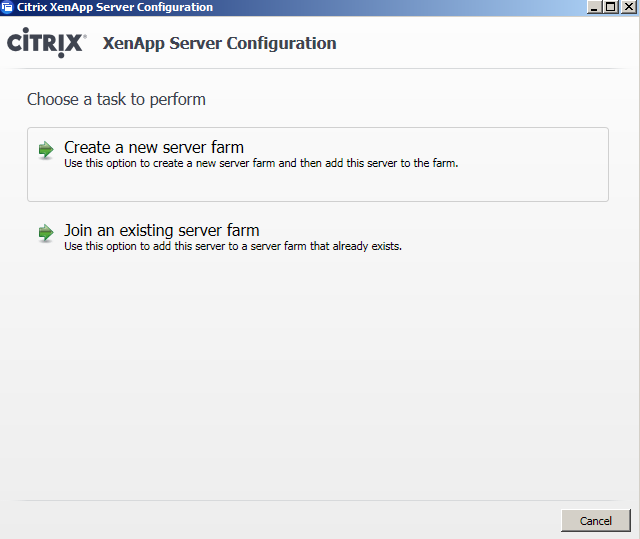This screenshot has width=640, height=539.
Task: Click the Citrix XenApp icon in the title bar
Action: 7,7
